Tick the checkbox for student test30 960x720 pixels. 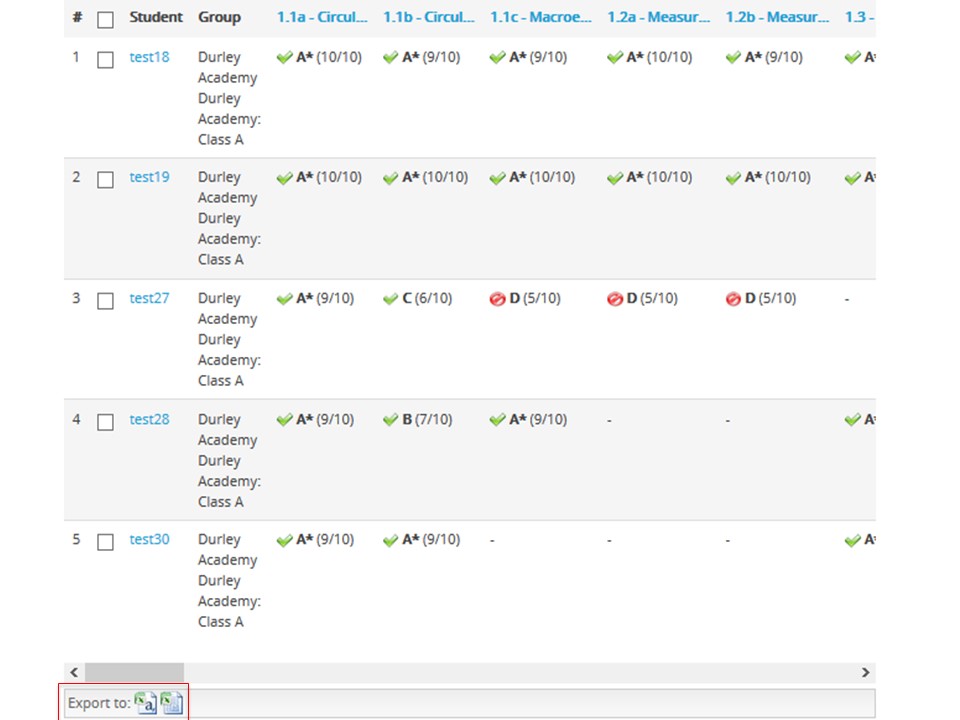(x=106, y=542)
